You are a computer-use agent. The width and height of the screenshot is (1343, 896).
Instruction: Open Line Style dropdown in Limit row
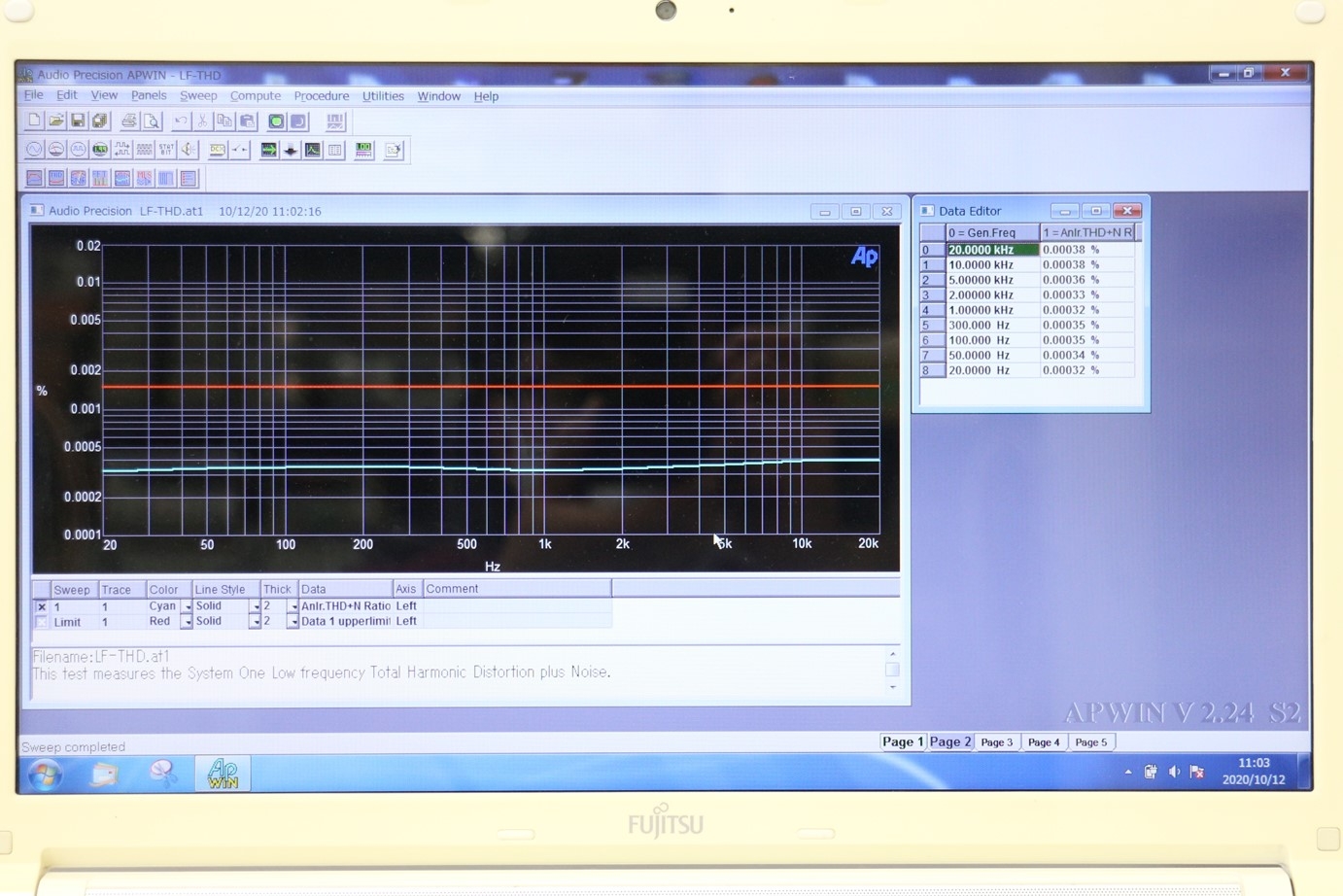tap(256, 622)
